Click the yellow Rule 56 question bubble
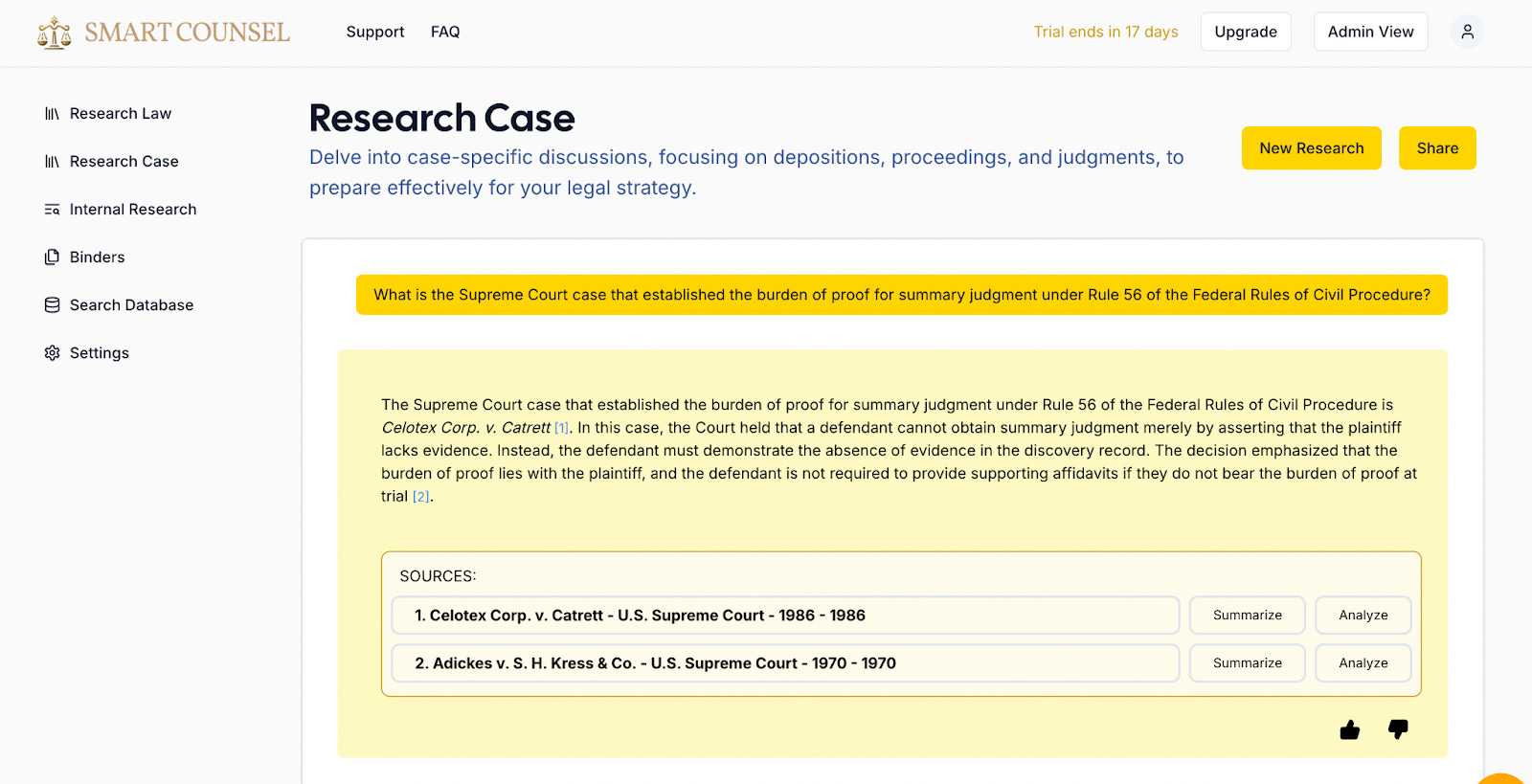The height and width of the screenshot is (784, 1532). 902,295
